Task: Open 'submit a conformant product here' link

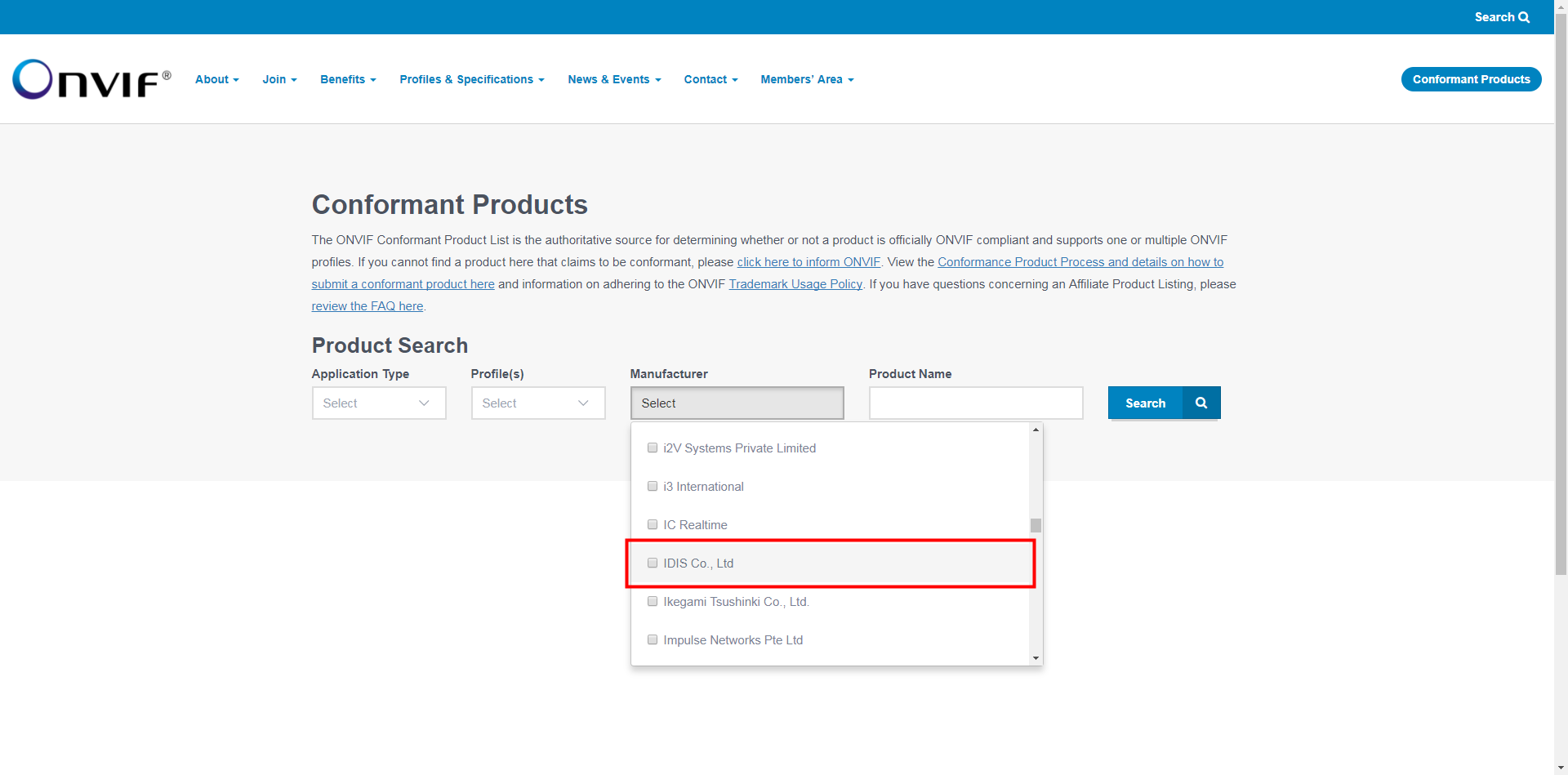Action: pyautogui.click(x=403, y=284)
